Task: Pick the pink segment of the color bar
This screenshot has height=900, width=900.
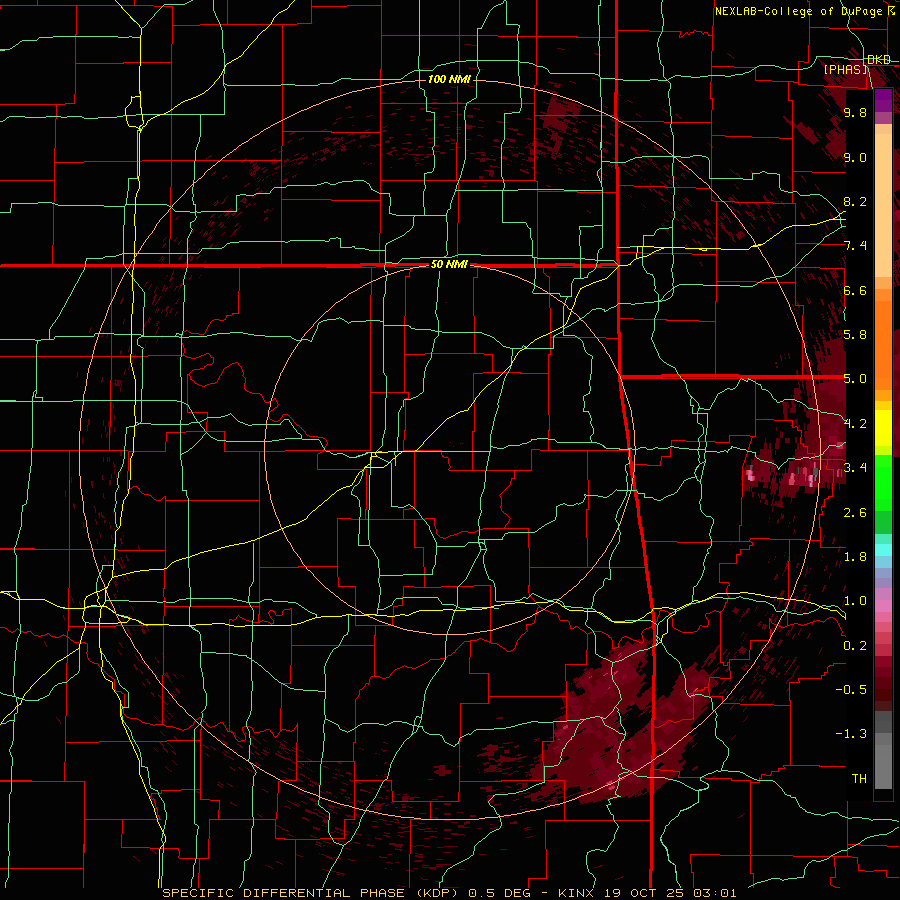Action: pos(883,606)
